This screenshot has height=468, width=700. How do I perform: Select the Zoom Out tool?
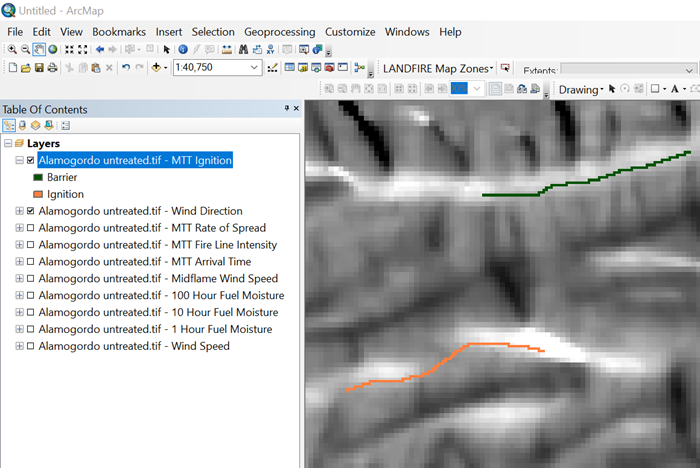pyautogui.click(x=25, y=50)
